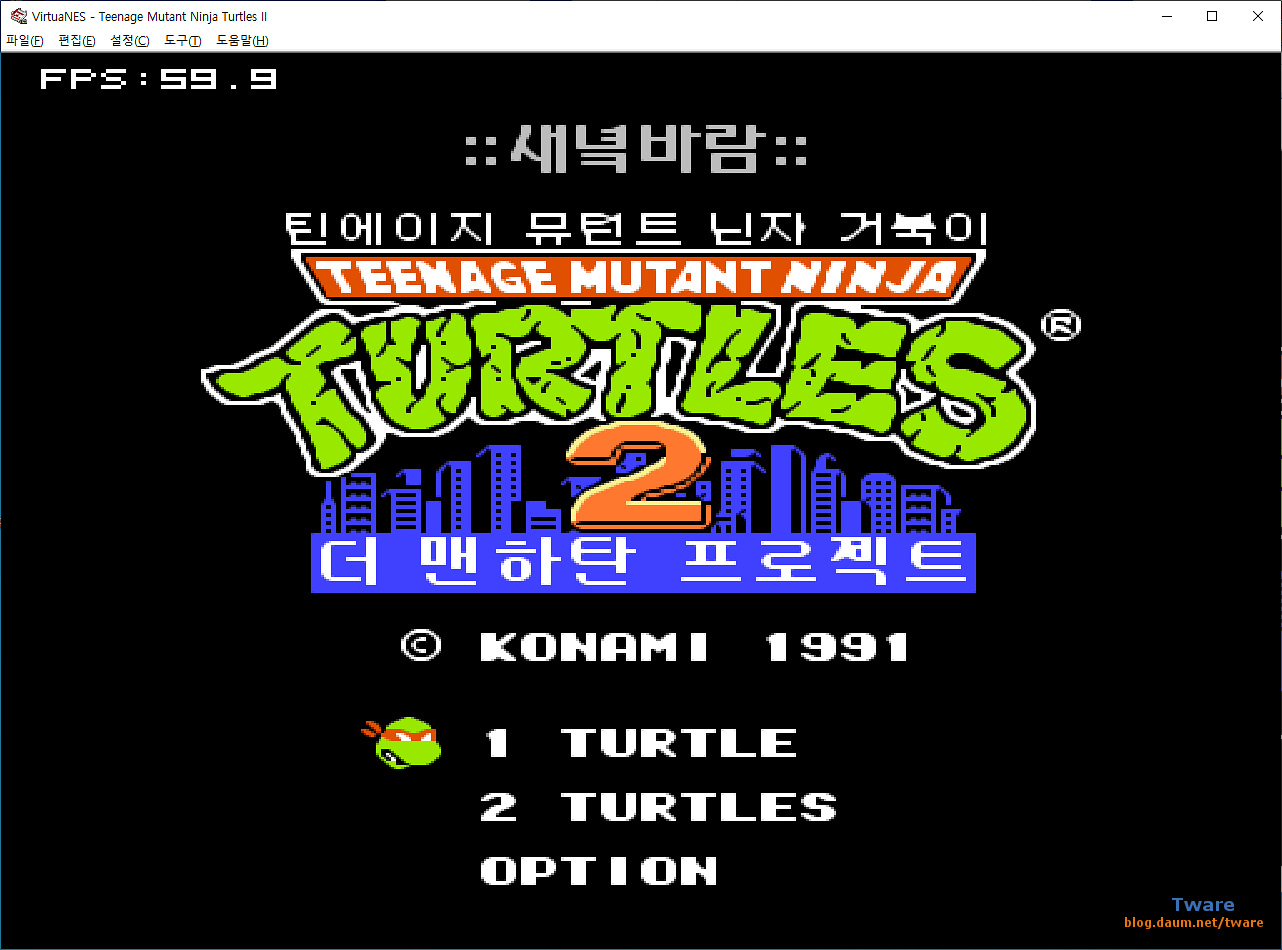This screenshot has height=950, width=1282.
Task: Click the large orange number 2 logo
Action: pos(640,477)
